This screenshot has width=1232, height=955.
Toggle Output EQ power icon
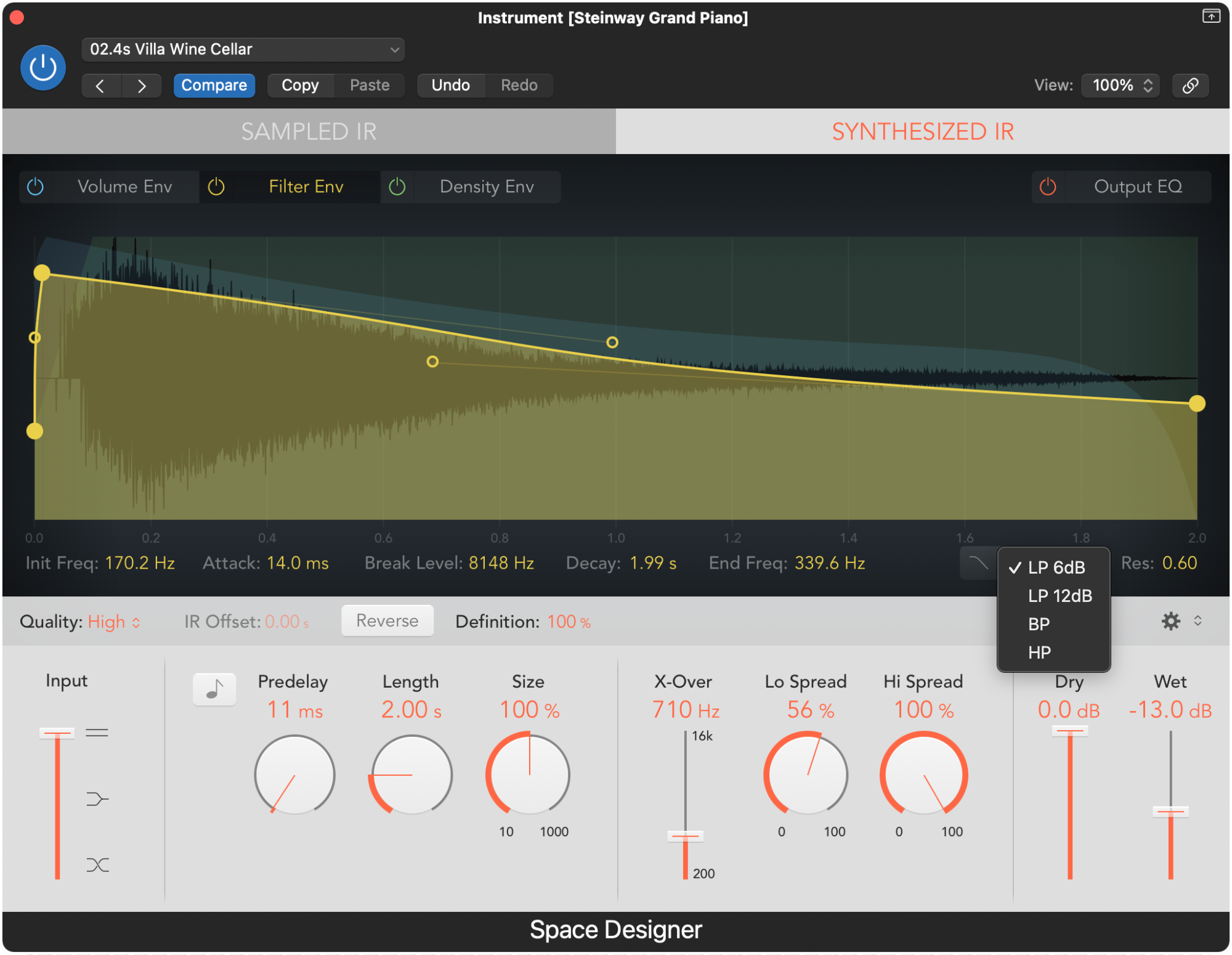[x=1048, y=187]
